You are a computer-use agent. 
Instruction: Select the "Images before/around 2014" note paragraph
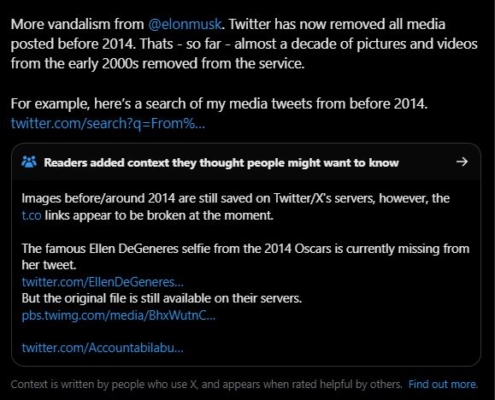pyautogui.click(x=236, y=207)
